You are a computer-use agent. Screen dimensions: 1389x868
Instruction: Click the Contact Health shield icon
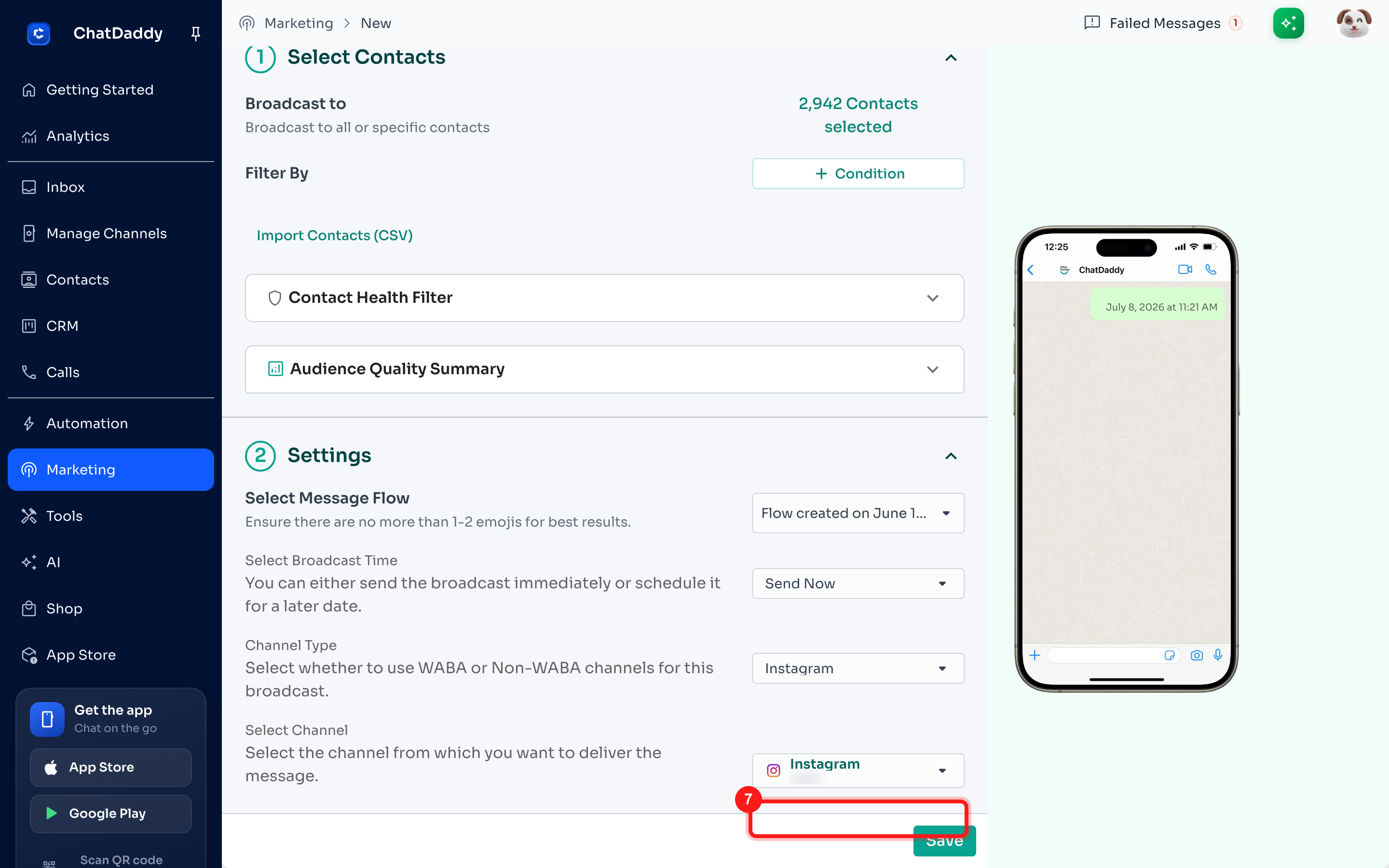(275, 298)
